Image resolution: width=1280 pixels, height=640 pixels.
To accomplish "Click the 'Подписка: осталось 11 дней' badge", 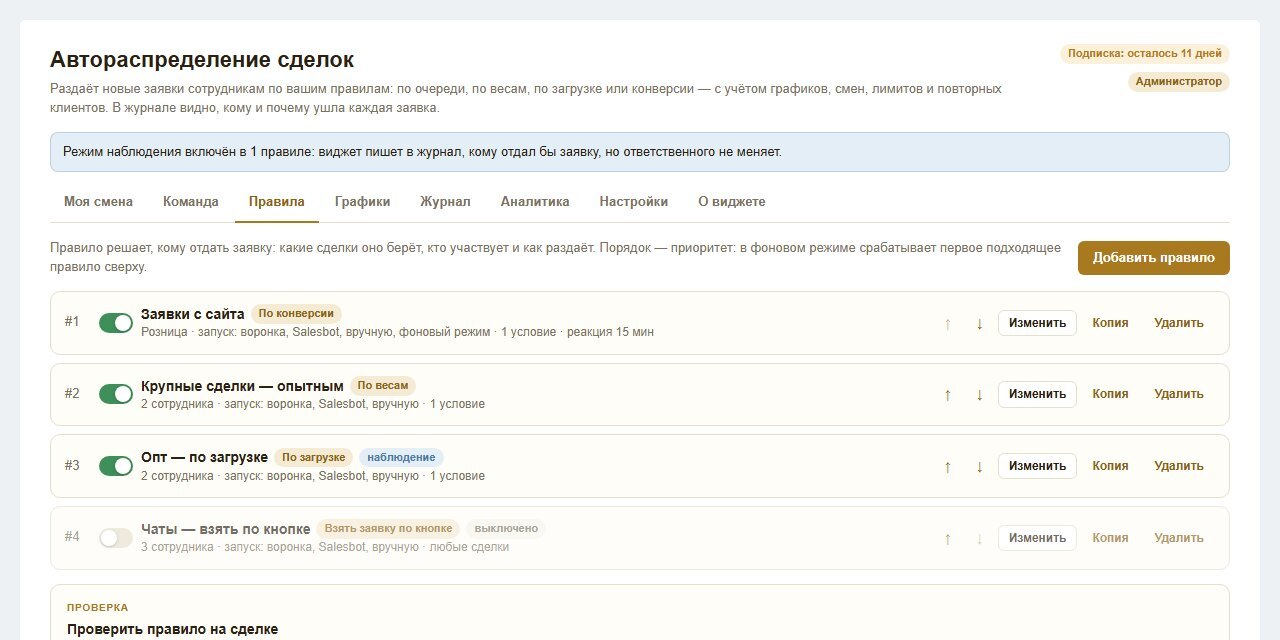I will tap(1145, 54).
